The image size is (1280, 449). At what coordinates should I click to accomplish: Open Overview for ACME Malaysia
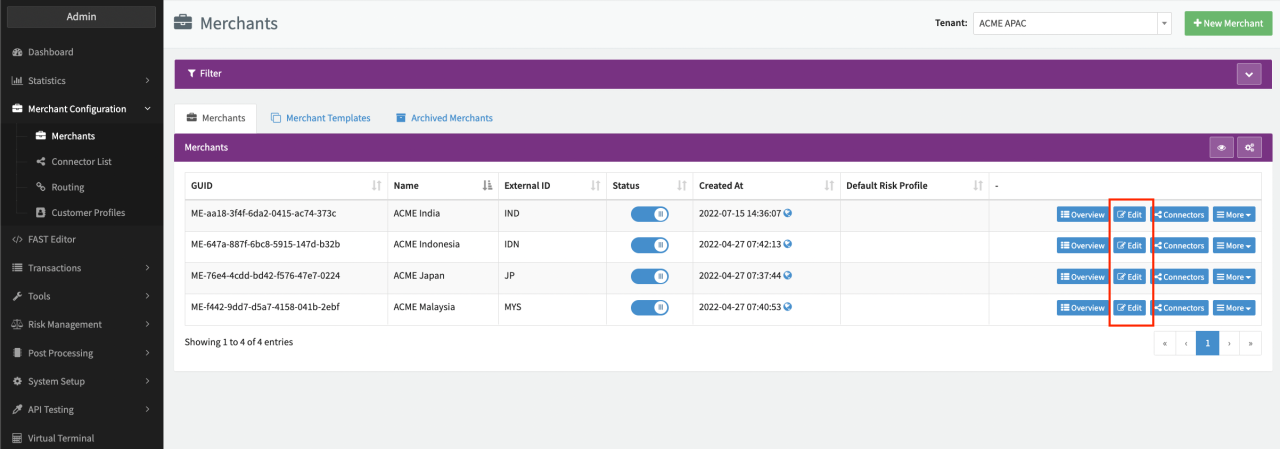(x=1083, y=307)
